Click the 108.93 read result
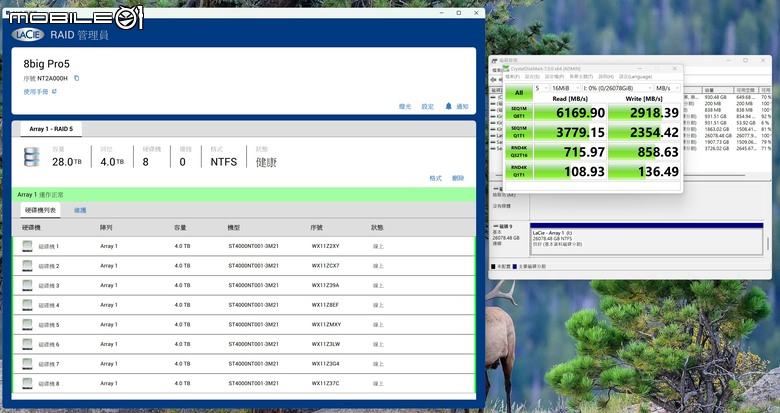This screenshot has height=413, width=780. [x=570, y=171]
